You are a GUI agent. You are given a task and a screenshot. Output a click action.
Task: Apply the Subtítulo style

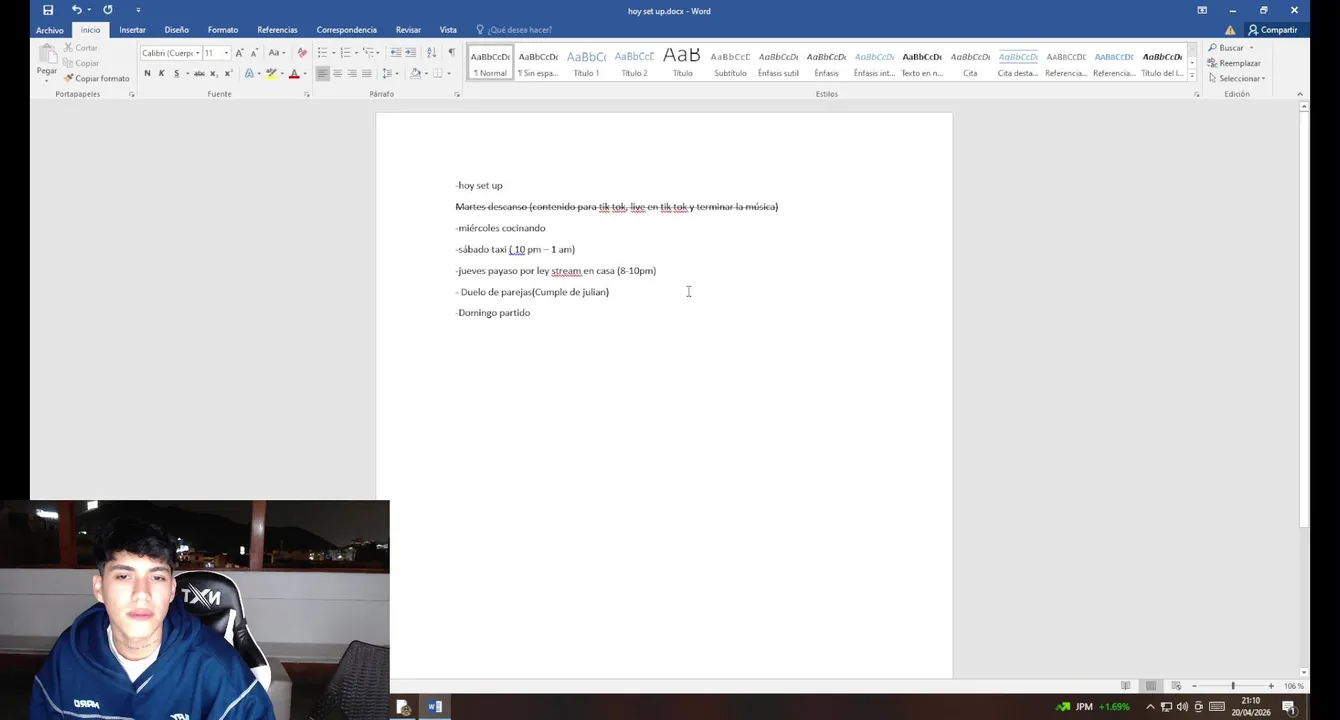[730, 63]
